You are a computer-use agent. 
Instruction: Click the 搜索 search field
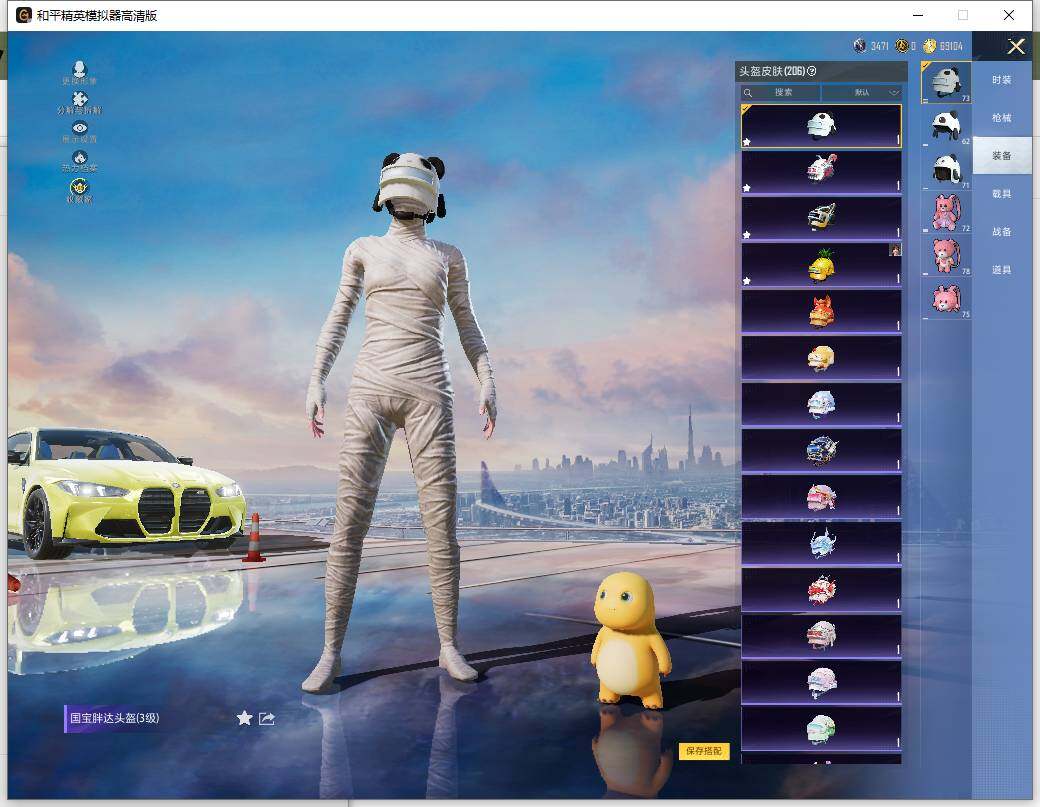coord(781,93)
